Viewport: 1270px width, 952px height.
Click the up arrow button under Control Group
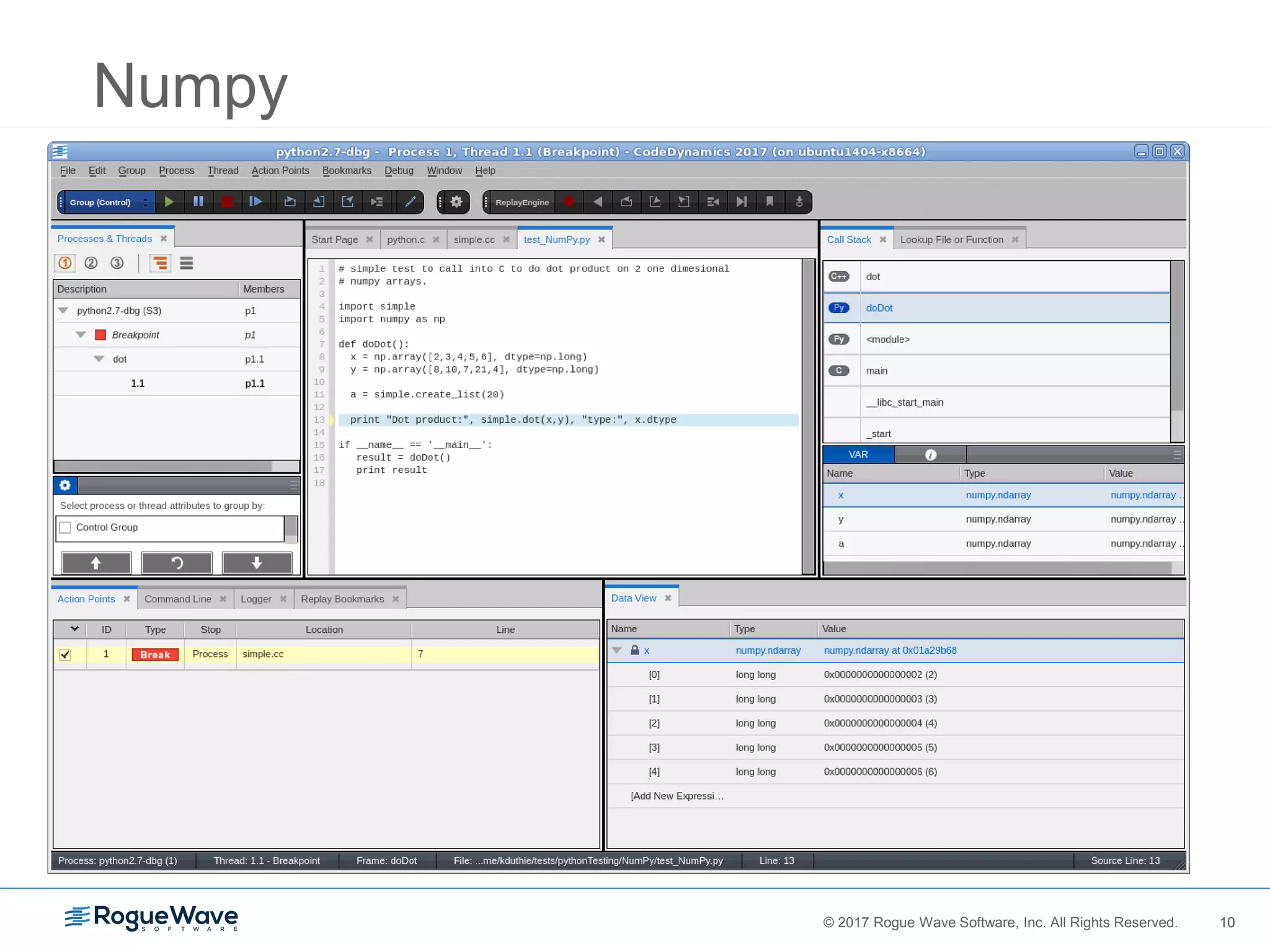[96, 563]
